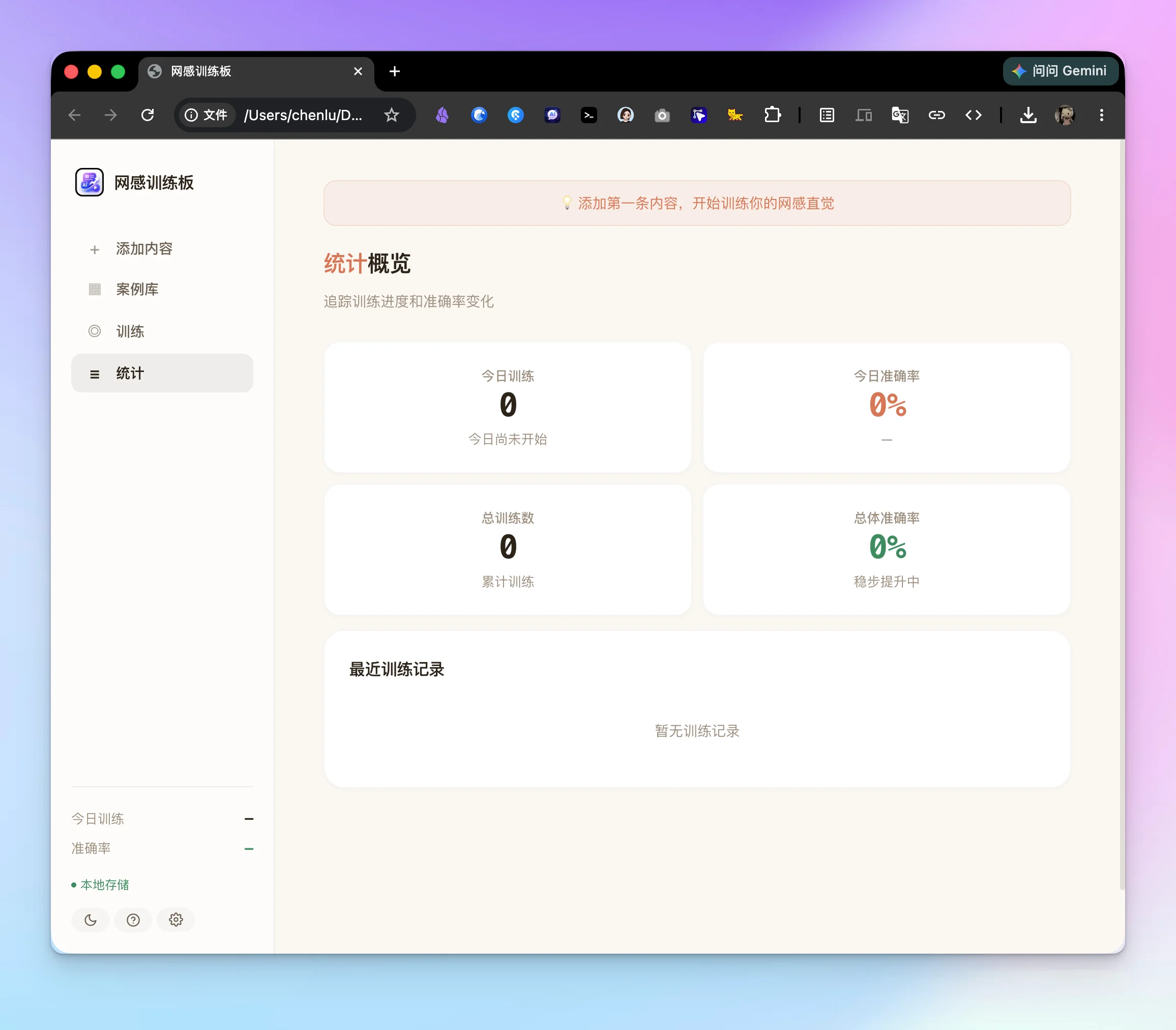Click the 总训练数 stats card
The width and height of the screenshot is (1176, 1030).
point(508,550)
